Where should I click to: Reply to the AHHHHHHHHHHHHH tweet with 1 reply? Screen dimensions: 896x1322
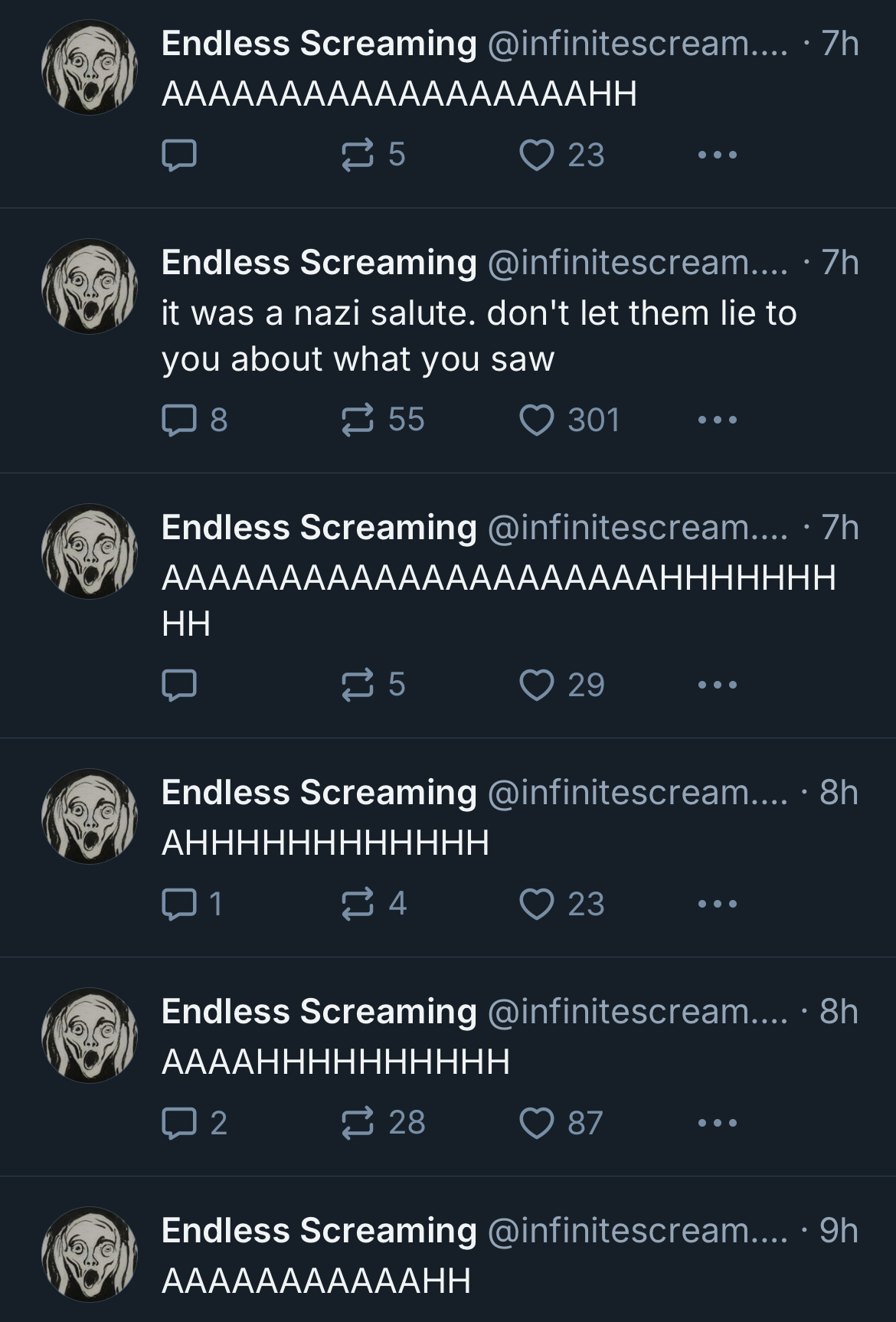pos(178,904)
